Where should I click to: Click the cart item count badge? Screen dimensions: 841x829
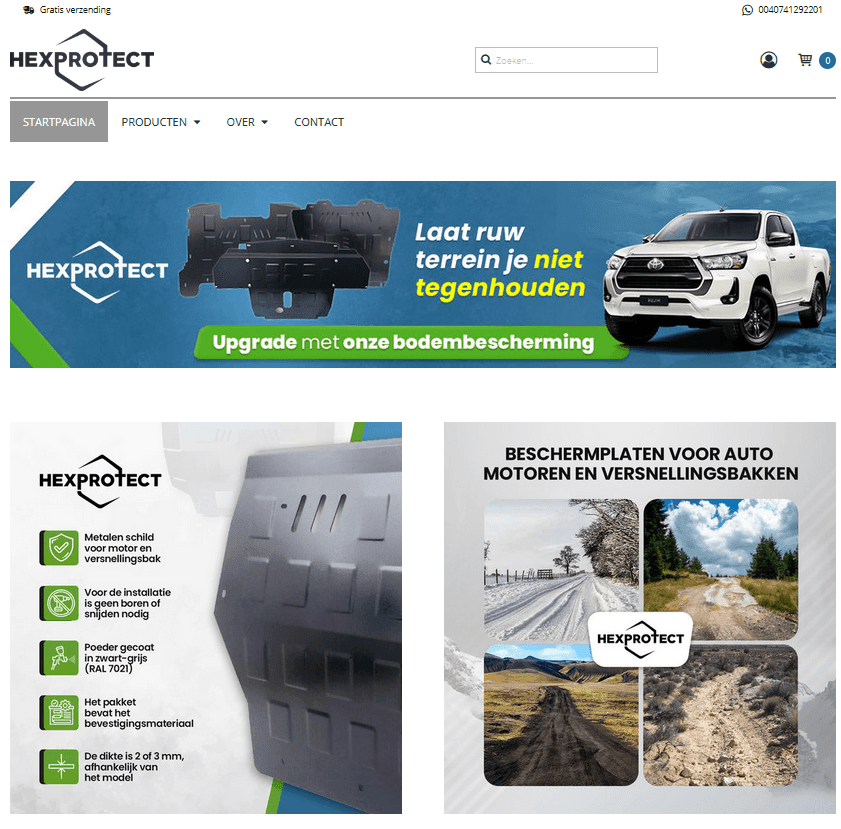[827, 61]
